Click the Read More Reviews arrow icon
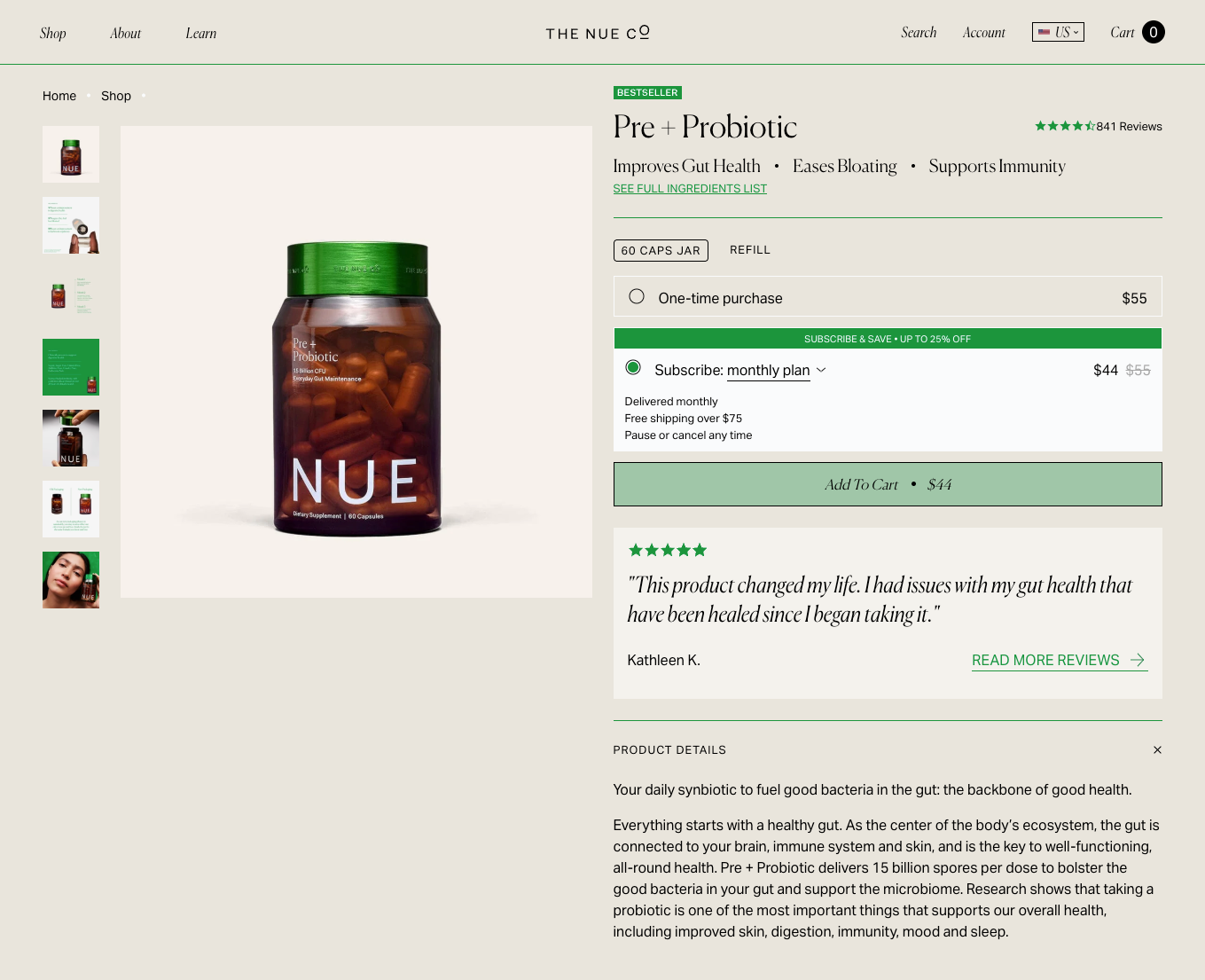 click(1138, 660)
